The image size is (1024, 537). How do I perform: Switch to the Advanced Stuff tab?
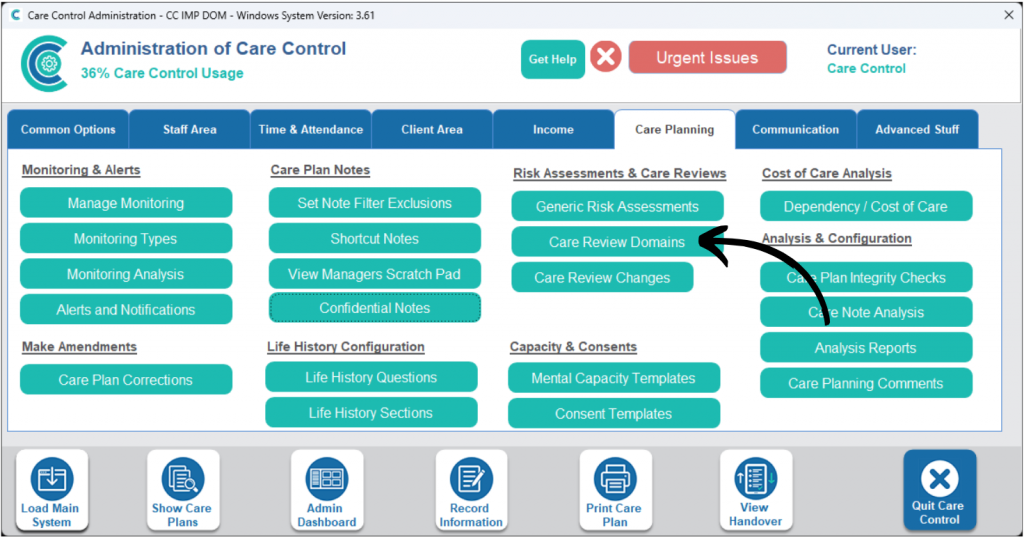click(917, 129)
